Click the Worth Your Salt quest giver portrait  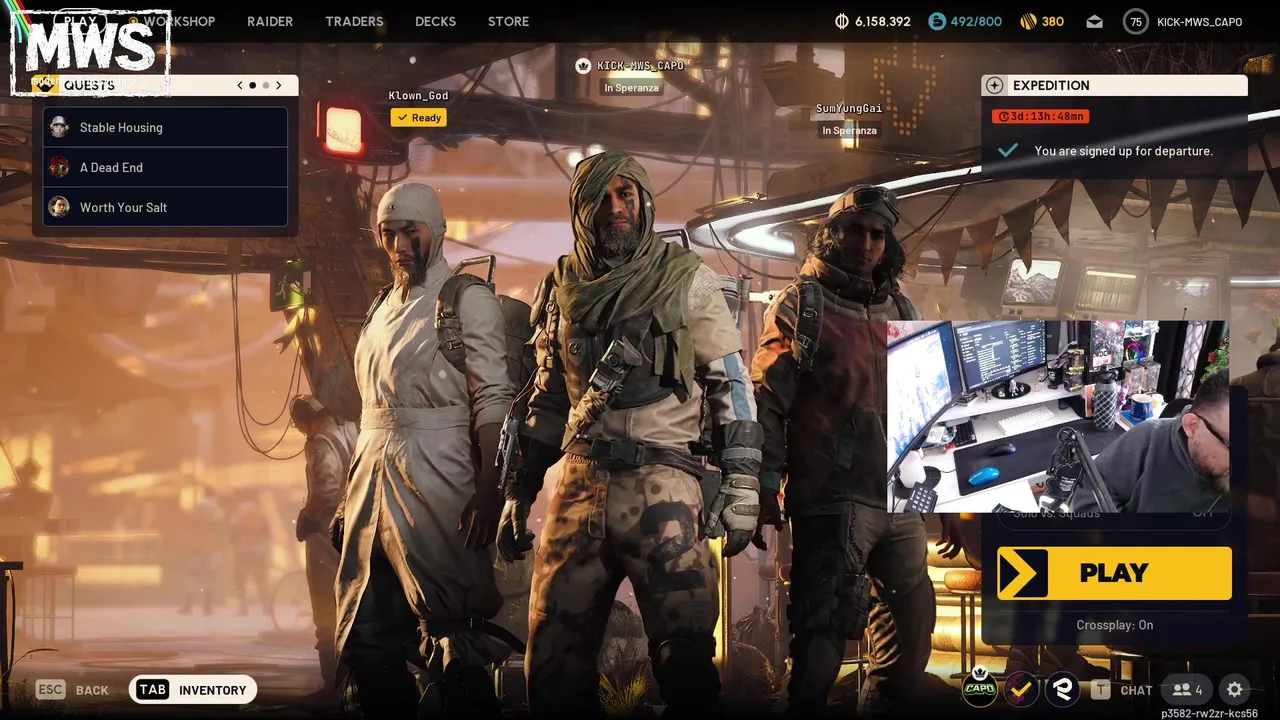(x=59, y=207)
